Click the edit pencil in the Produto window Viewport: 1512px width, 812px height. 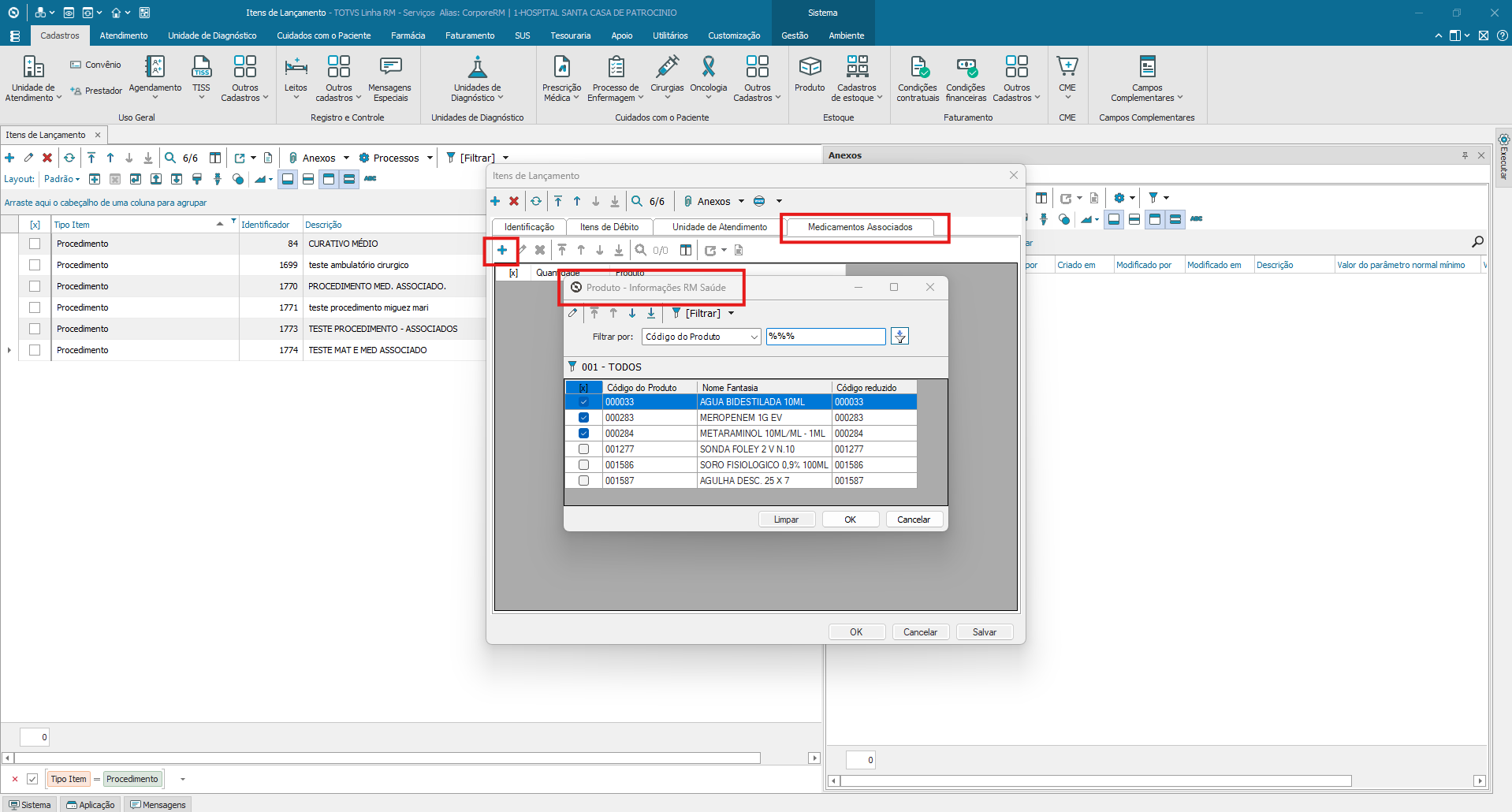pos(573,313)
